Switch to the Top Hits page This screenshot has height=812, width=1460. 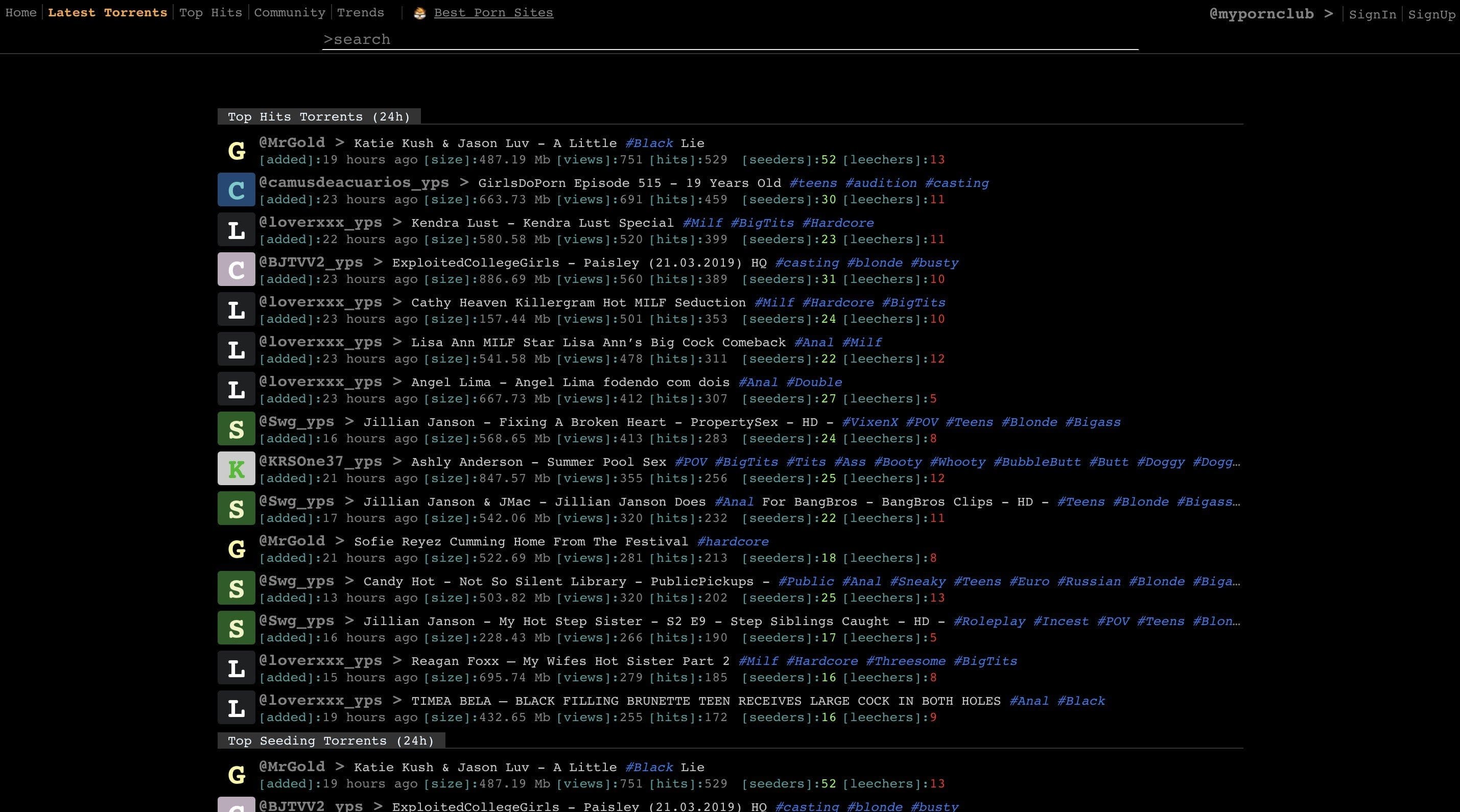coord(210,12)
